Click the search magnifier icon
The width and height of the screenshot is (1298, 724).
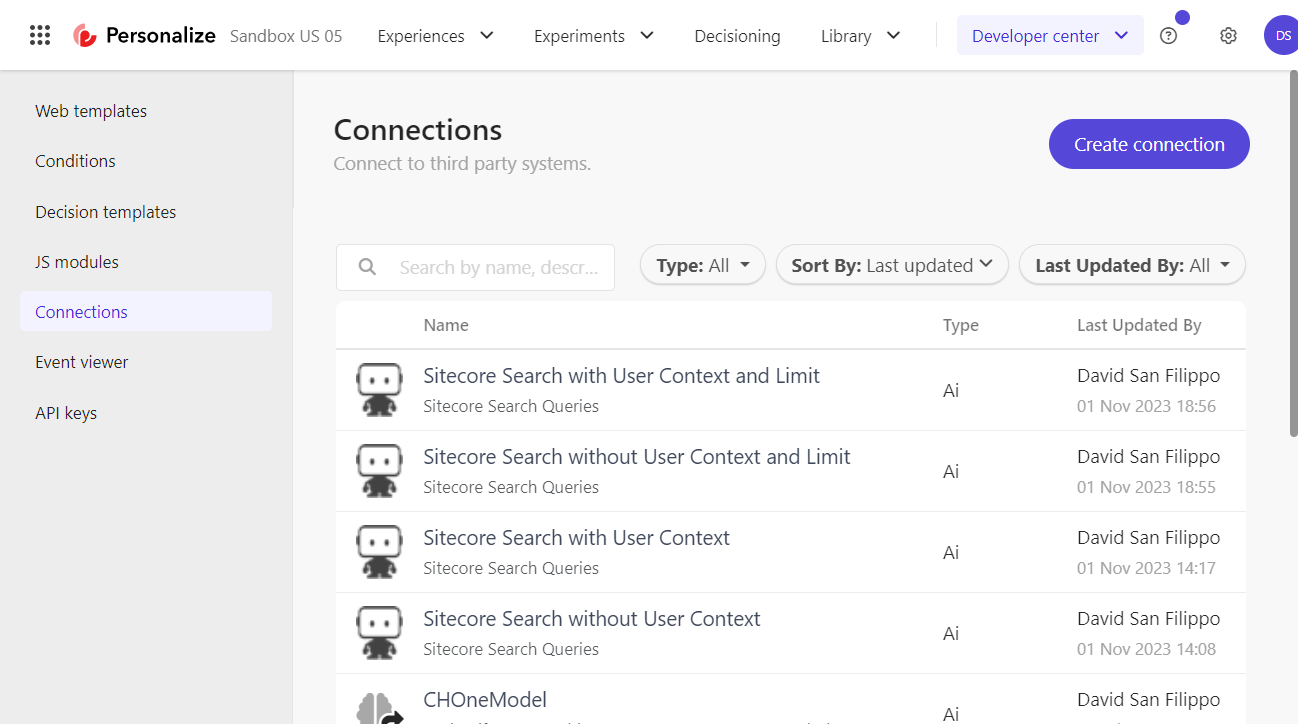(366, 266)
